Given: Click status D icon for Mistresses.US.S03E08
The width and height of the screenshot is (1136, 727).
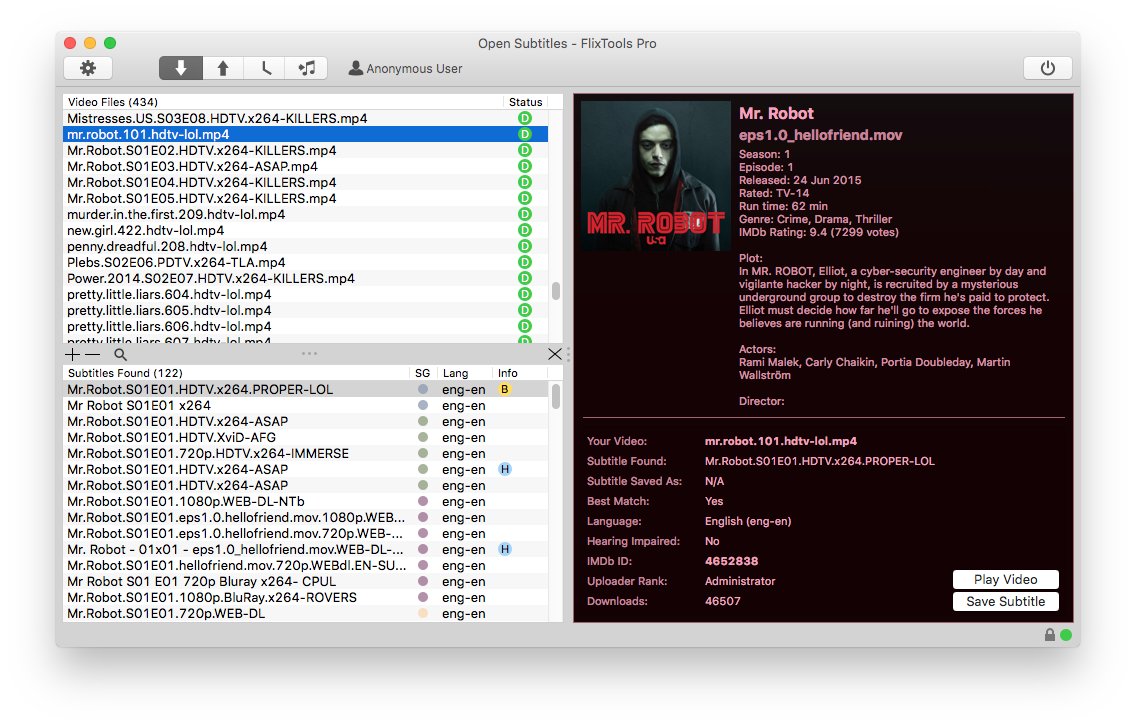Looking at the screenshot, I should (x=525, y=118).
